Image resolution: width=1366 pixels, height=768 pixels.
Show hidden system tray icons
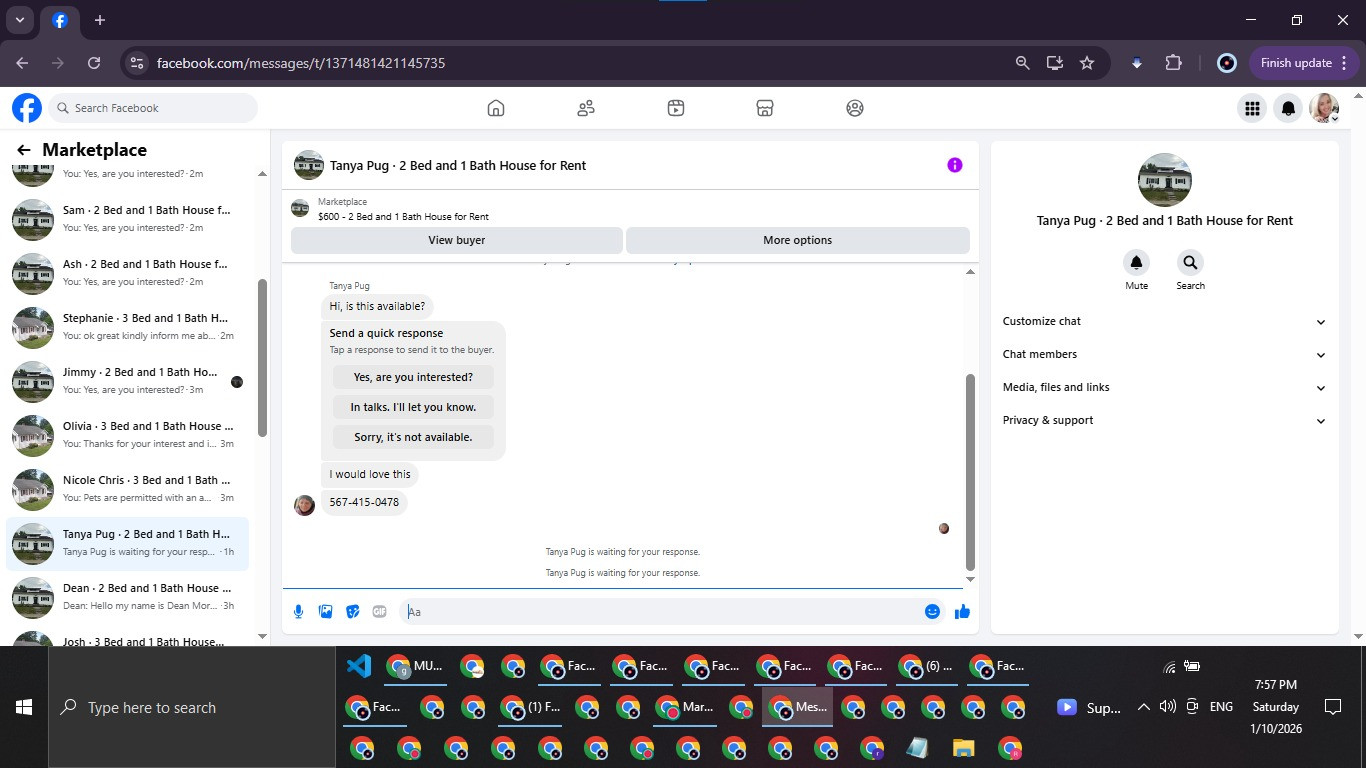click(x=1143, y=707)
